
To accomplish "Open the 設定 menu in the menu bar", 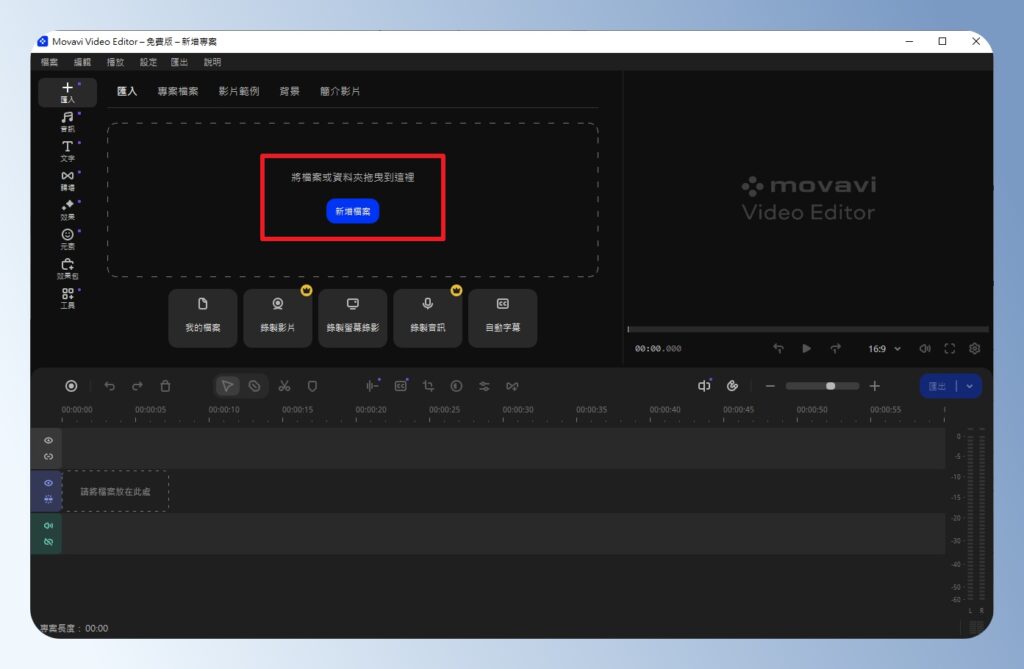I will point(146,62).
